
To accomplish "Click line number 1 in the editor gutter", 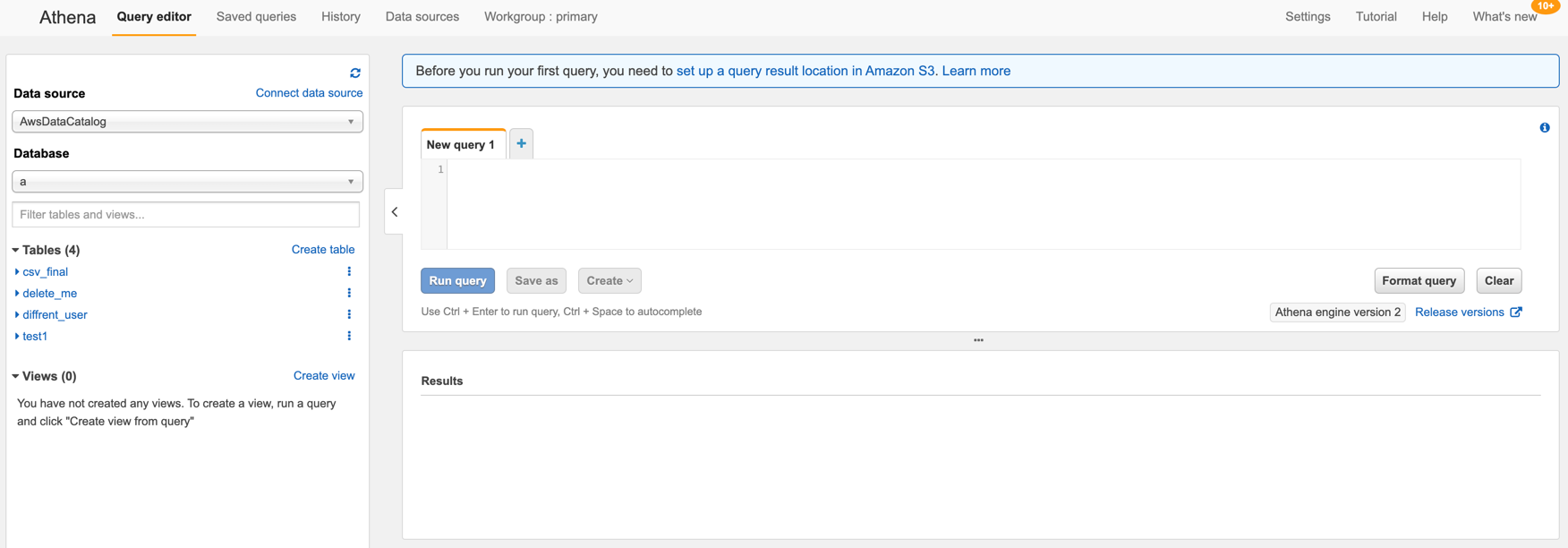I will pyautogui.click(x=440, y=169).
